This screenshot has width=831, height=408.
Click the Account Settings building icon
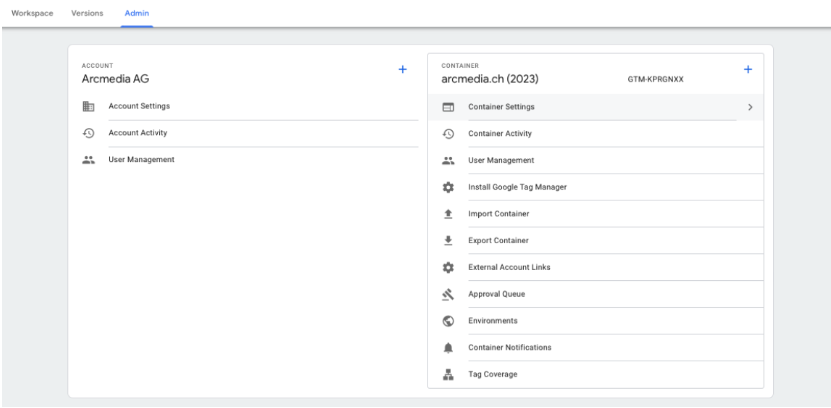(x=89, y=107)
